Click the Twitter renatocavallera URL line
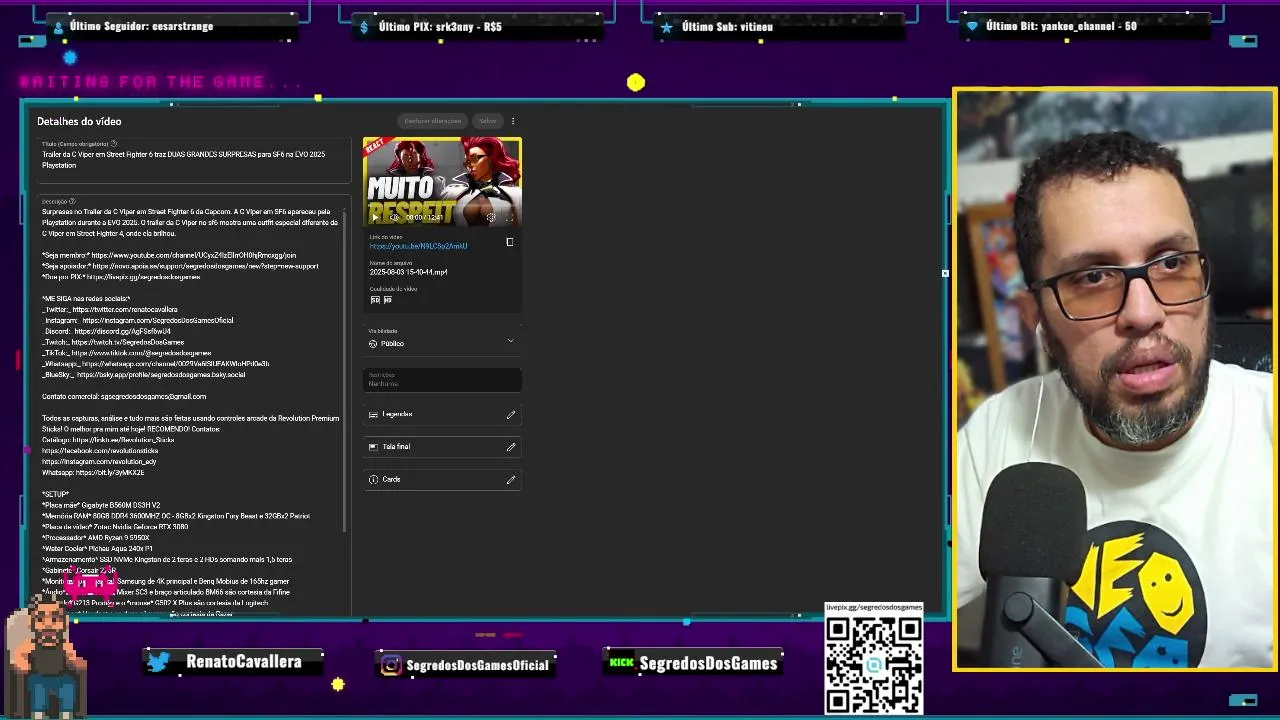Screen dimensions: 1280x720 (110, 310)
